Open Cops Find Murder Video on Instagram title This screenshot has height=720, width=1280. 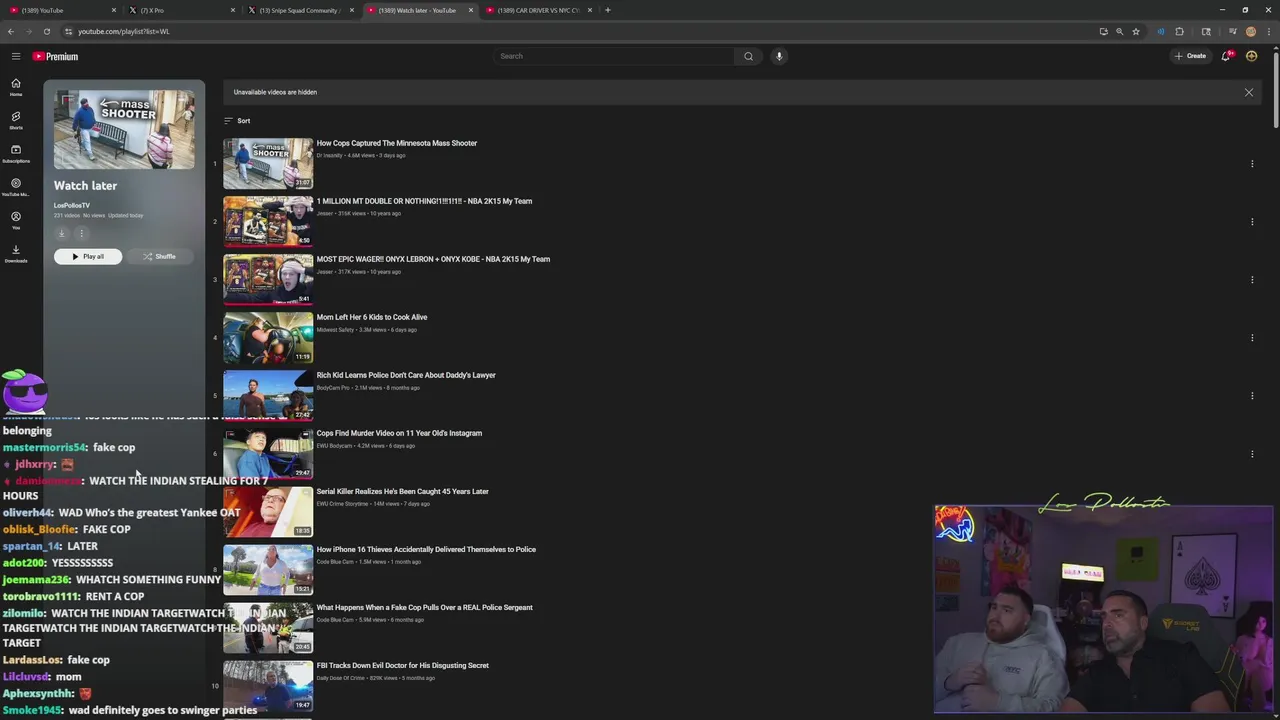(399, 433)
